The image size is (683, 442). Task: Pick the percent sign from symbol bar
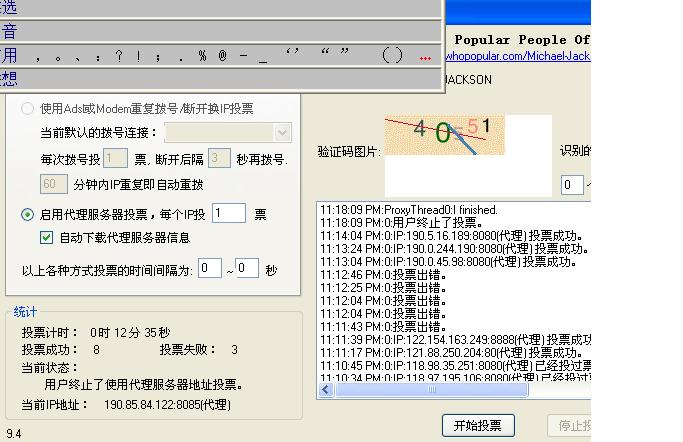point(202,56)
